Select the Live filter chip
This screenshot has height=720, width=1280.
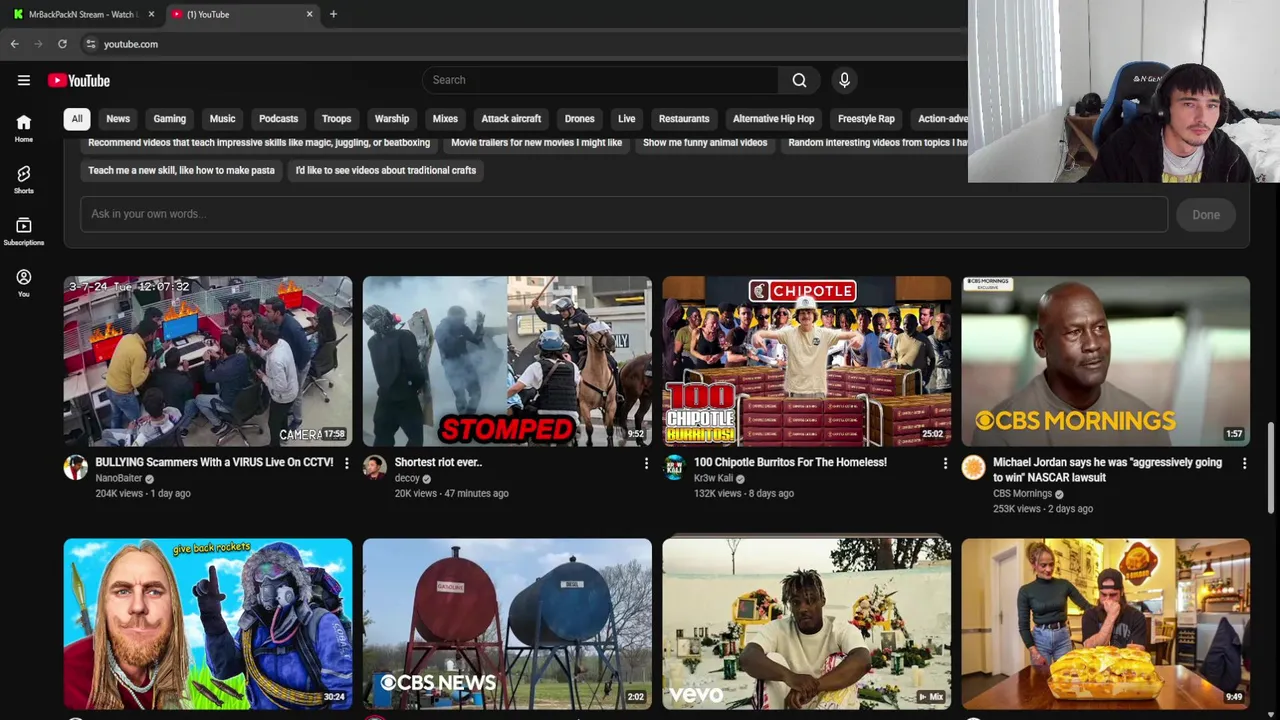coord(627,119)
